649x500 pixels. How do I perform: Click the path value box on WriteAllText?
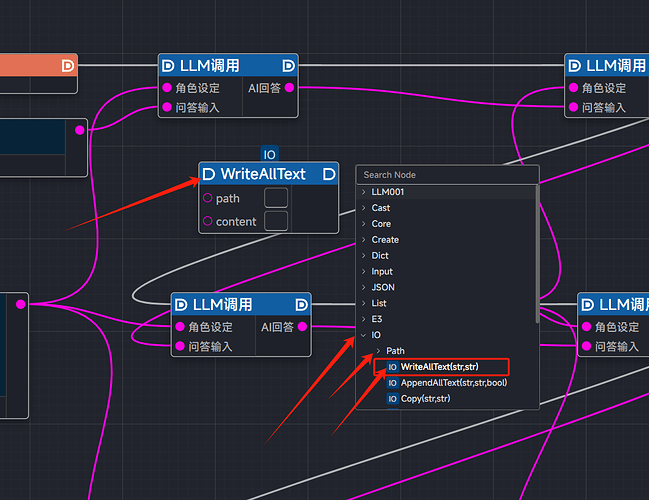[x=276, y=198]
